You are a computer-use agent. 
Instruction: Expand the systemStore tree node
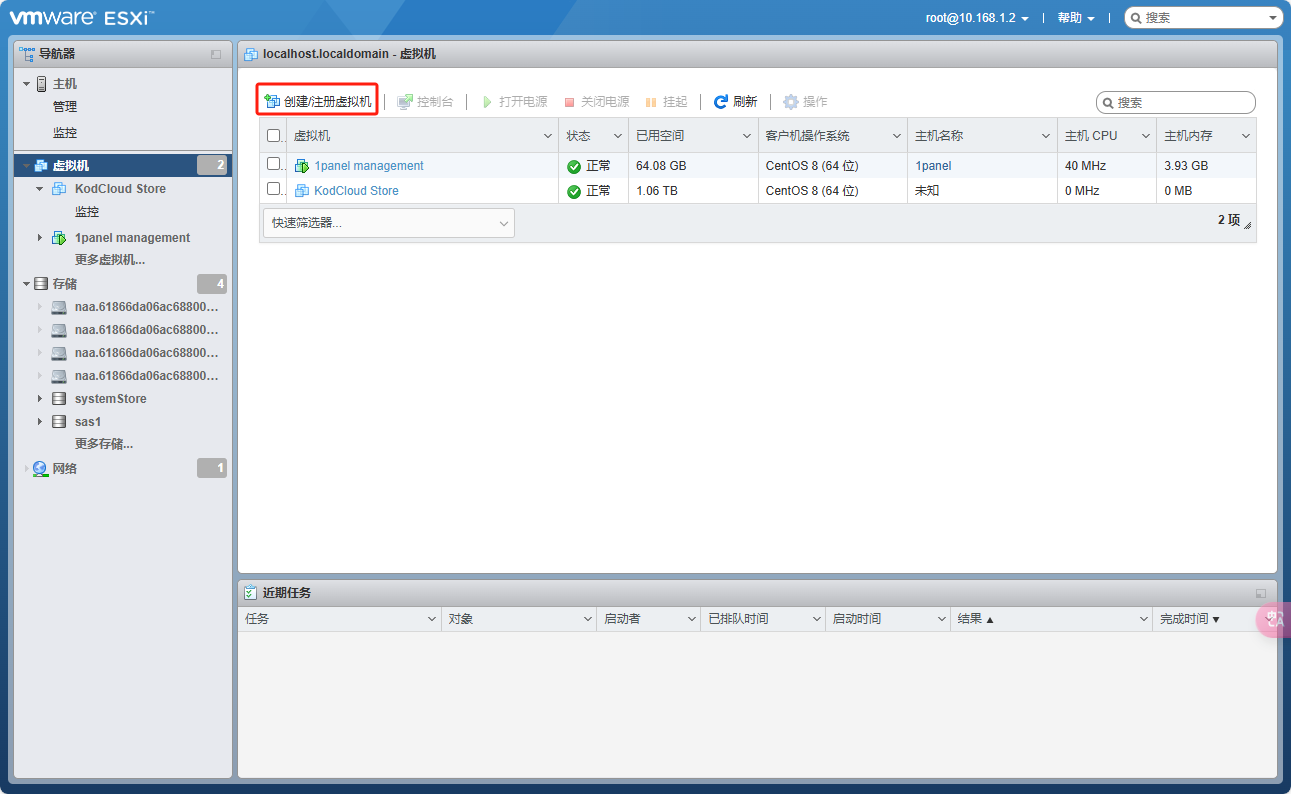40,399
